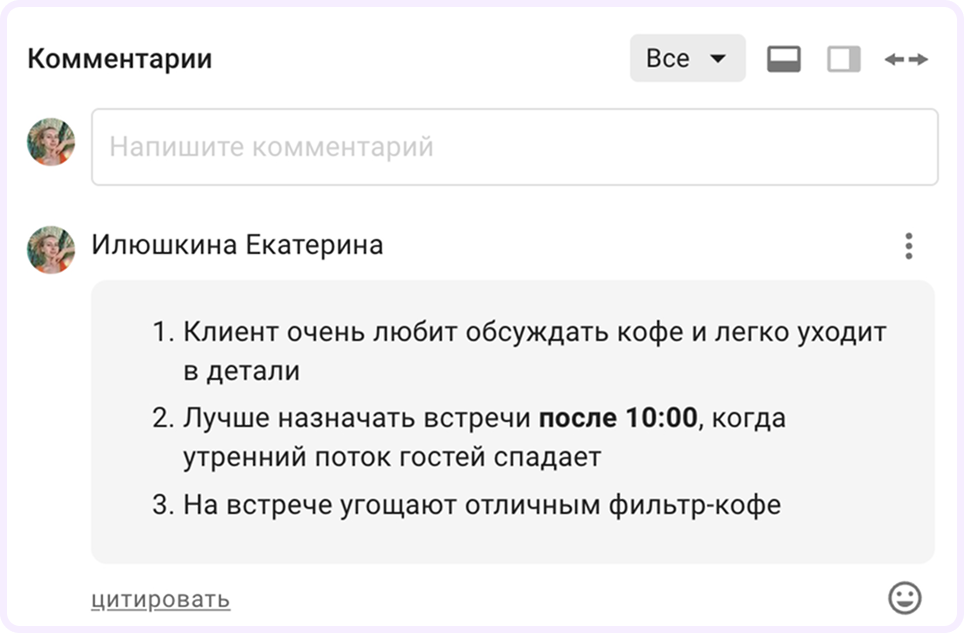This screenshot has width=964, height=633.
Task: Add a reaction using the emoji button
Action: coord(903,597)
